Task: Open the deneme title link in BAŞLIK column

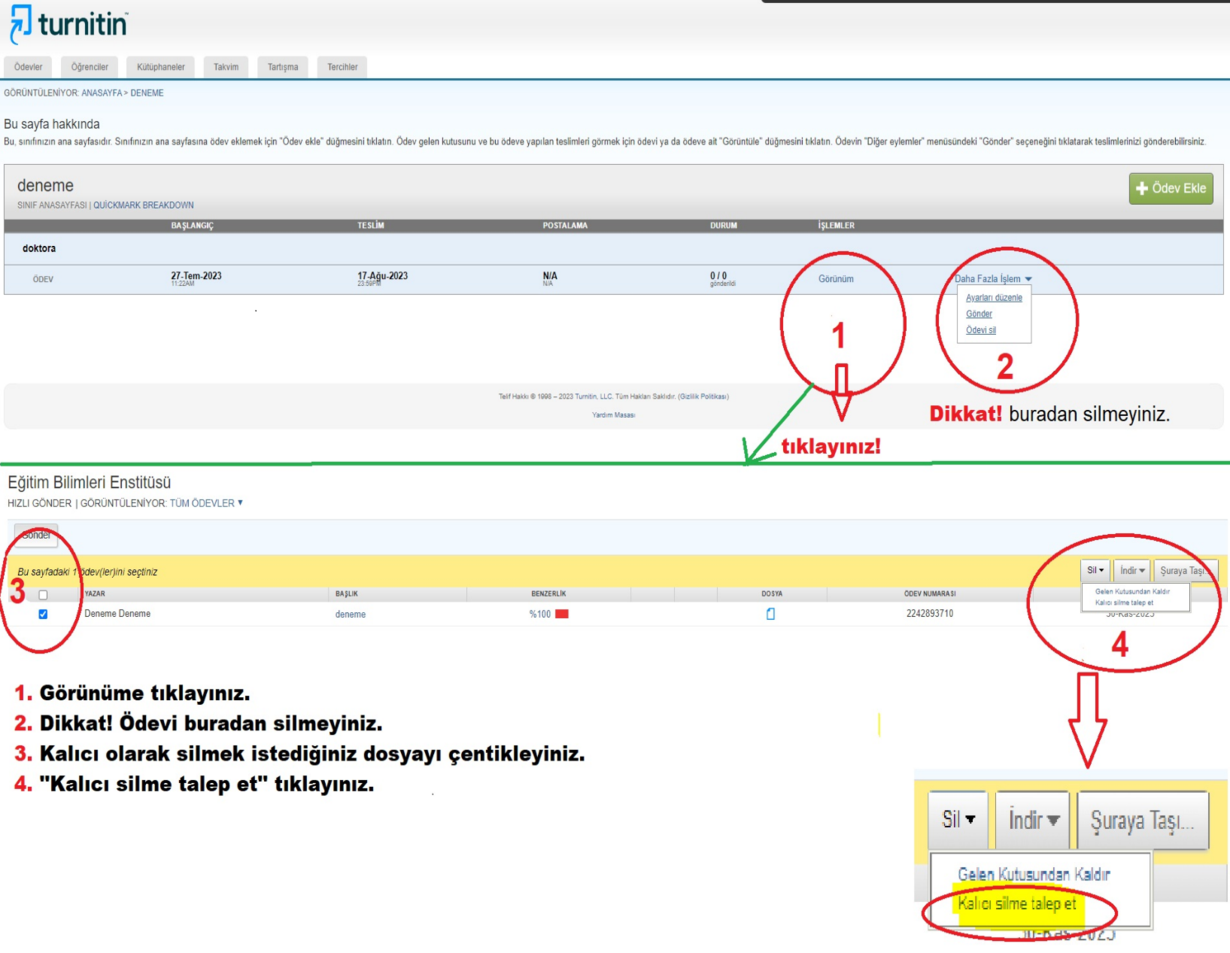Action: click(350, 614)
